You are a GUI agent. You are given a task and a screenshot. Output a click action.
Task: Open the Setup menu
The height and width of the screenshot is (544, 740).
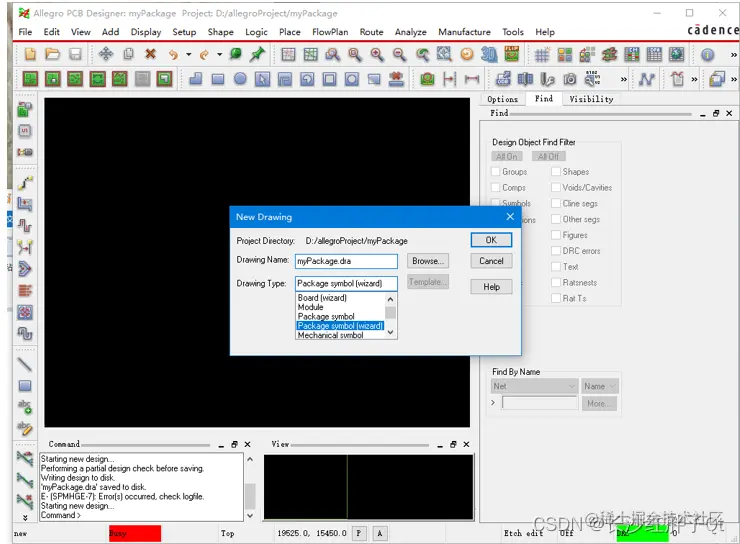[x=184, y=32]
